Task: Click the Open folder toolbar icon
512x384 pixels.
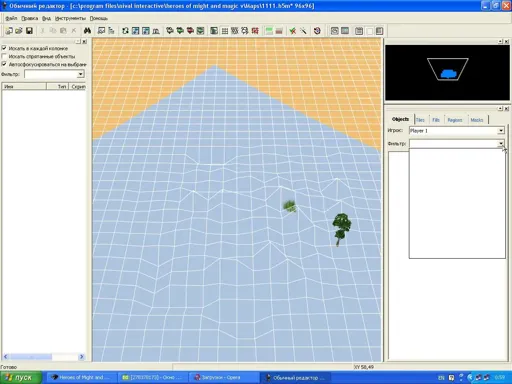Action: [19, 31]
